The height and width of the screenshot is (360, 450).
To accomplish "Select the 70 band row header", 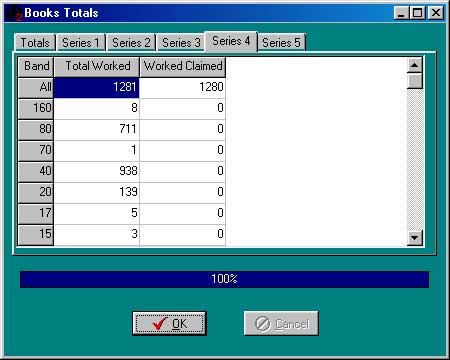I will click(x=36, y=151).
